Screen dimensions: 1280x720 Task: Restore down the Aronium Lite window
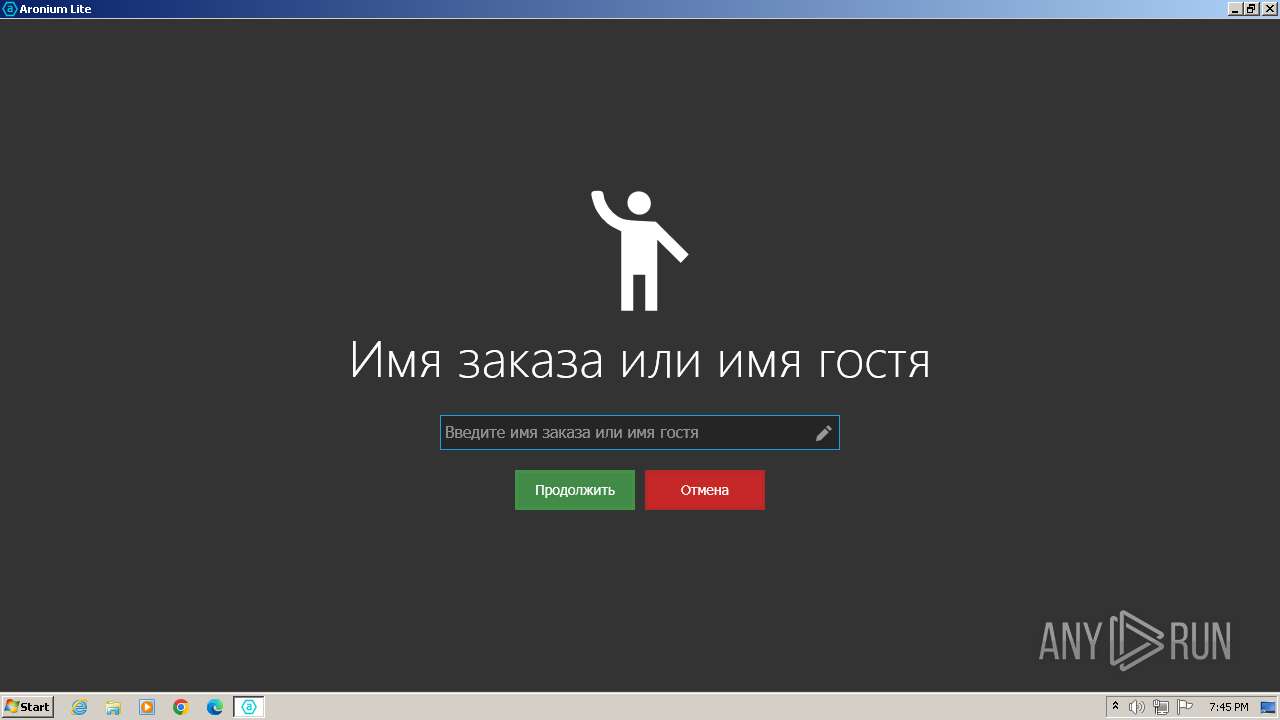pyautogui.click(x=1250, y=9)
